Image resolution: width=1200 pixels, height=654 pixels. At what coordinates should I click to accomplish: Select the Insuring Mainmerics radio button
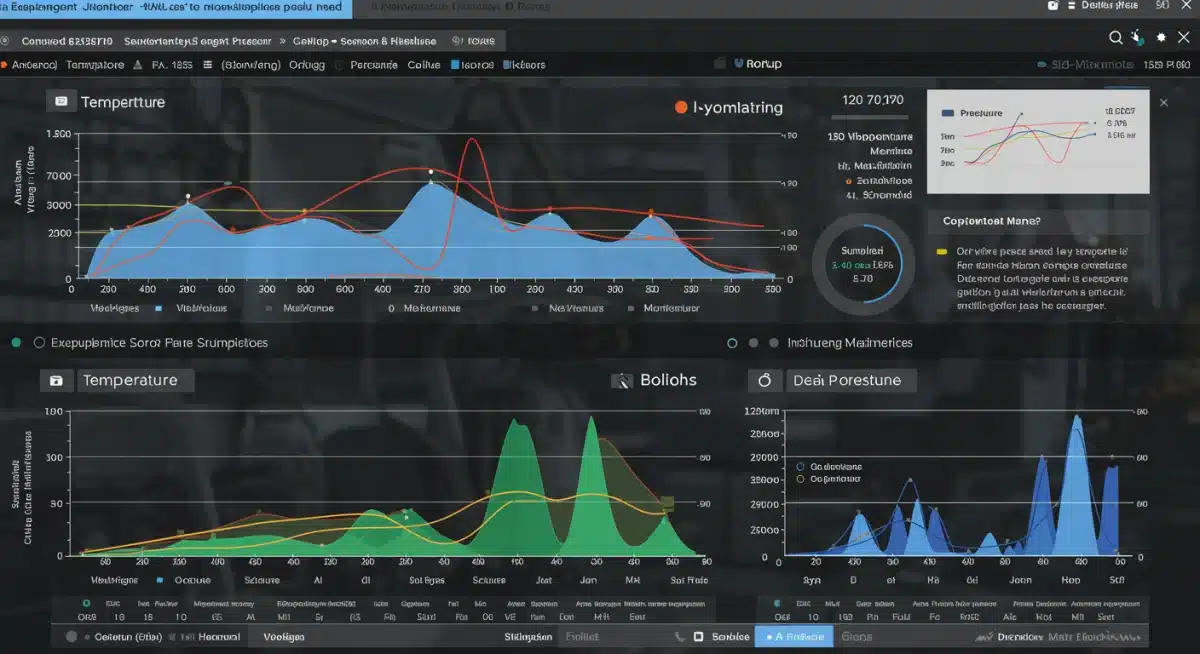tap(733, 342)
